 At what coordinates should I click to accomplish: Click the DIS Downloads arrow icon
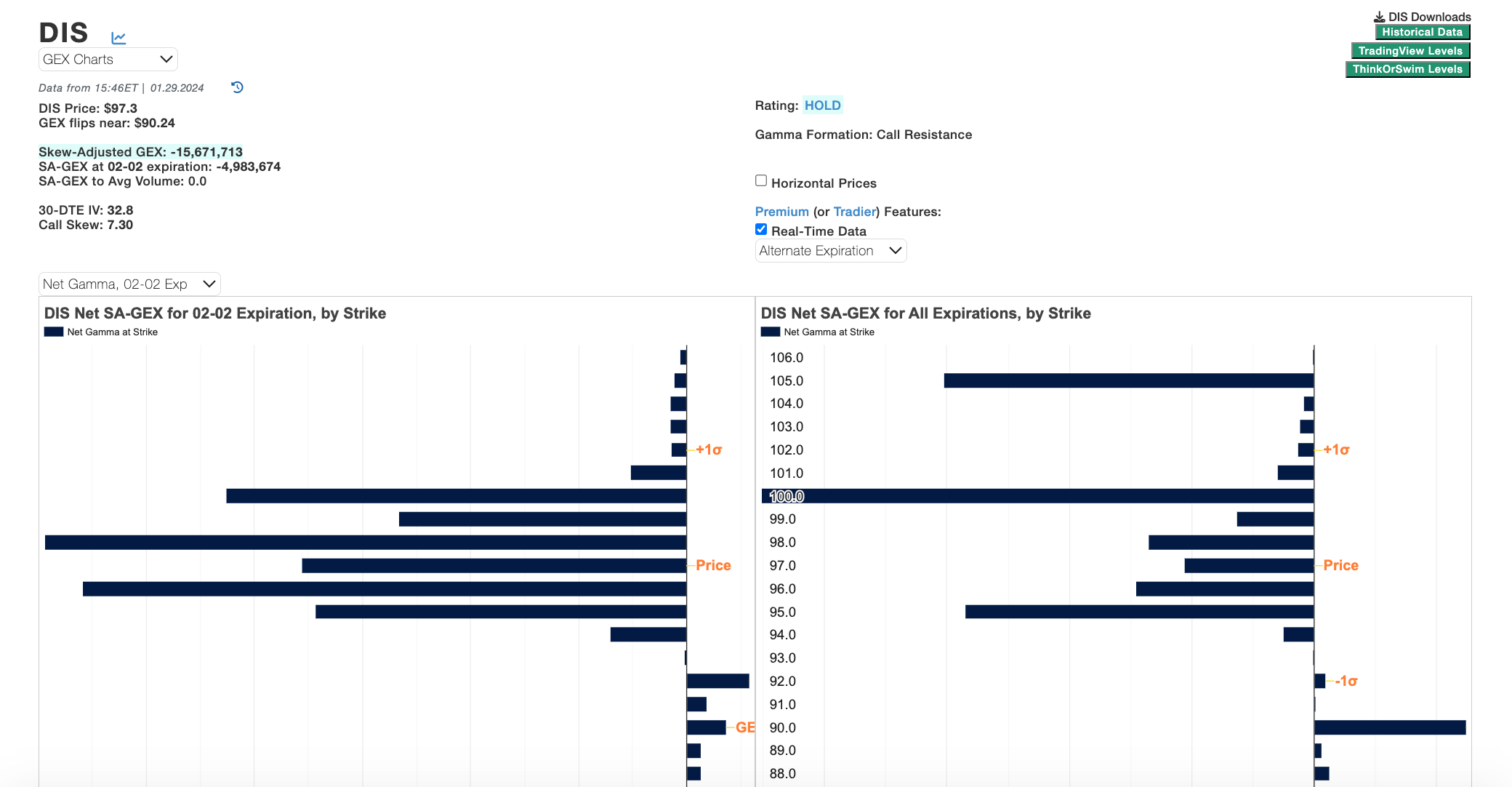coord(1379,17)
